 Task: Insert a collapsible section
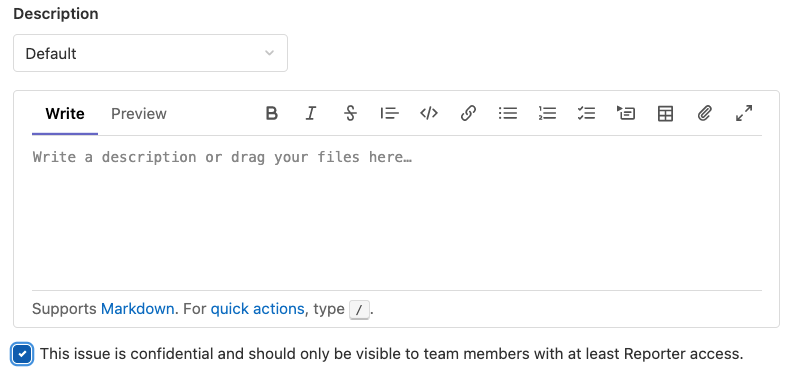[626, 114]
